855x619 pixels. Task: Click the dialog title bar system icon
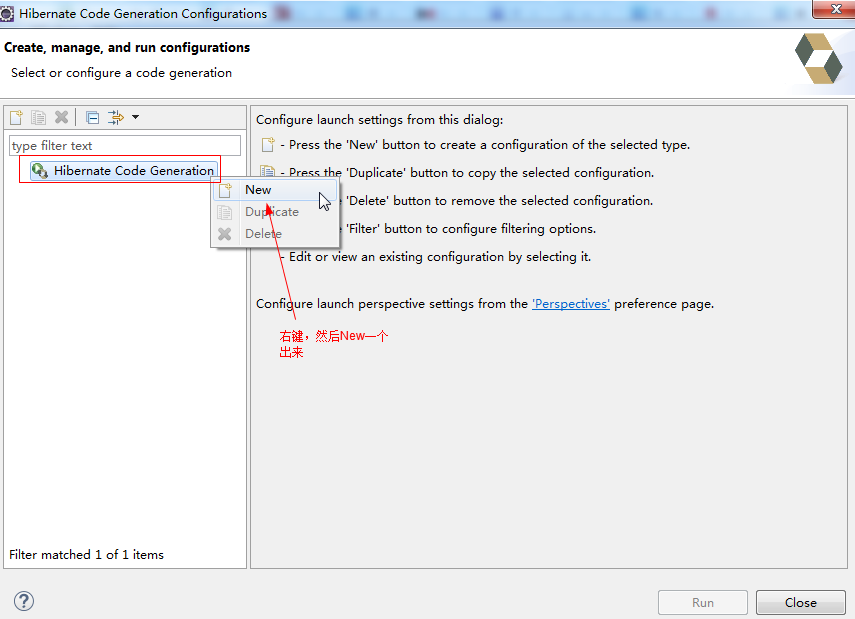[x=7, y=14]
